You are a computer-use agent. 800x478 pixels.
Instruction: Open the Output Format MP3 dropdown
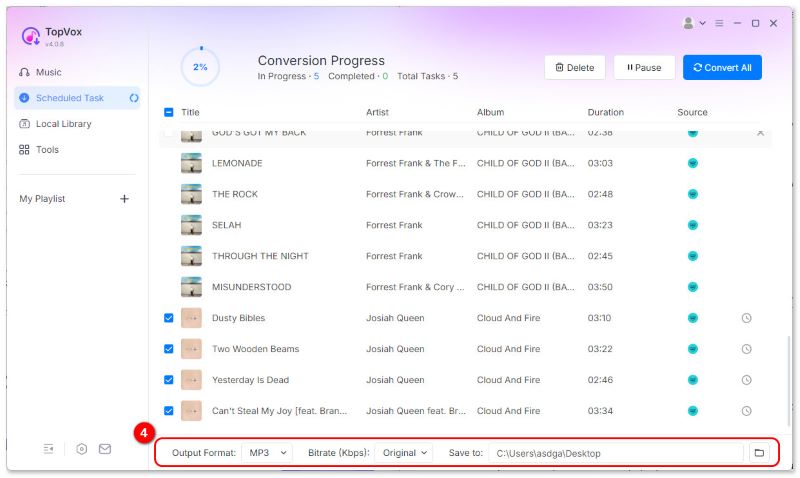tap(267, 453)
